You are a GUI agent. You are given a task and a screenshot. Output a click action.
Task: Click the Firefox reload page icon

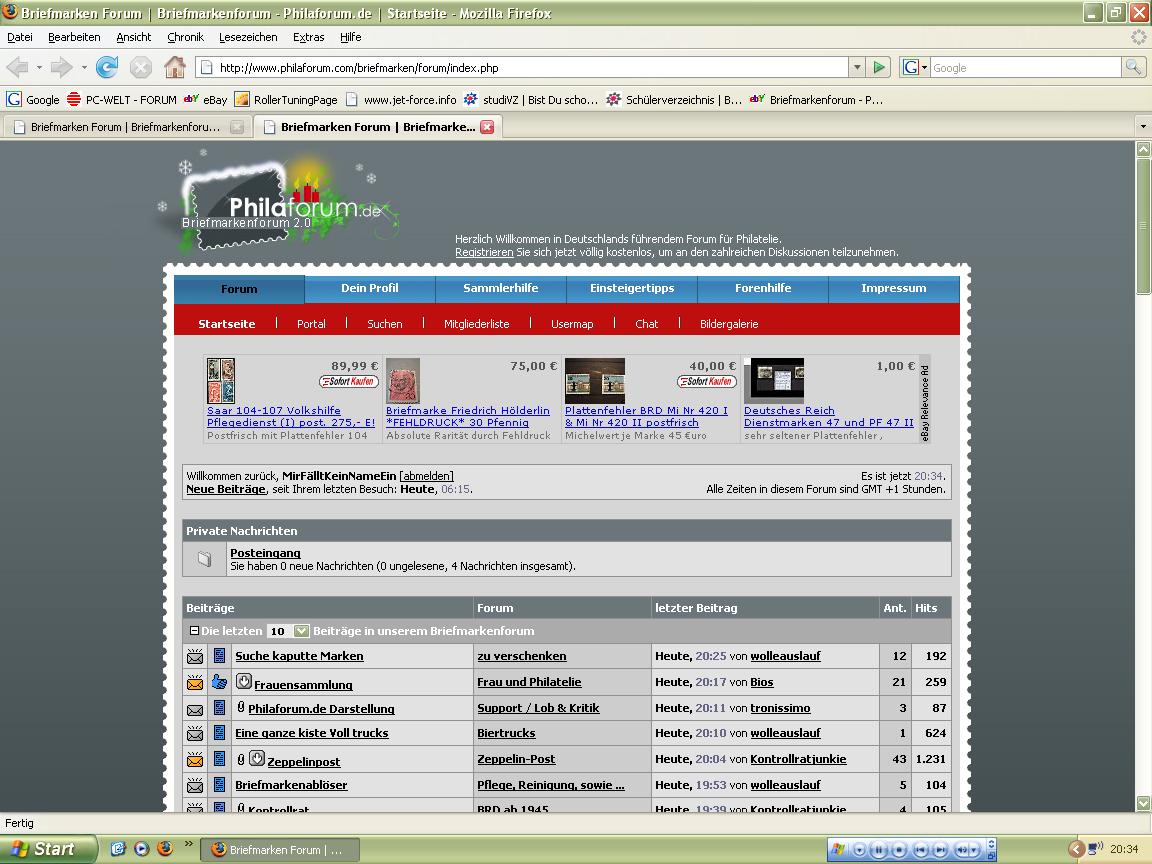[x=107, y=67]
